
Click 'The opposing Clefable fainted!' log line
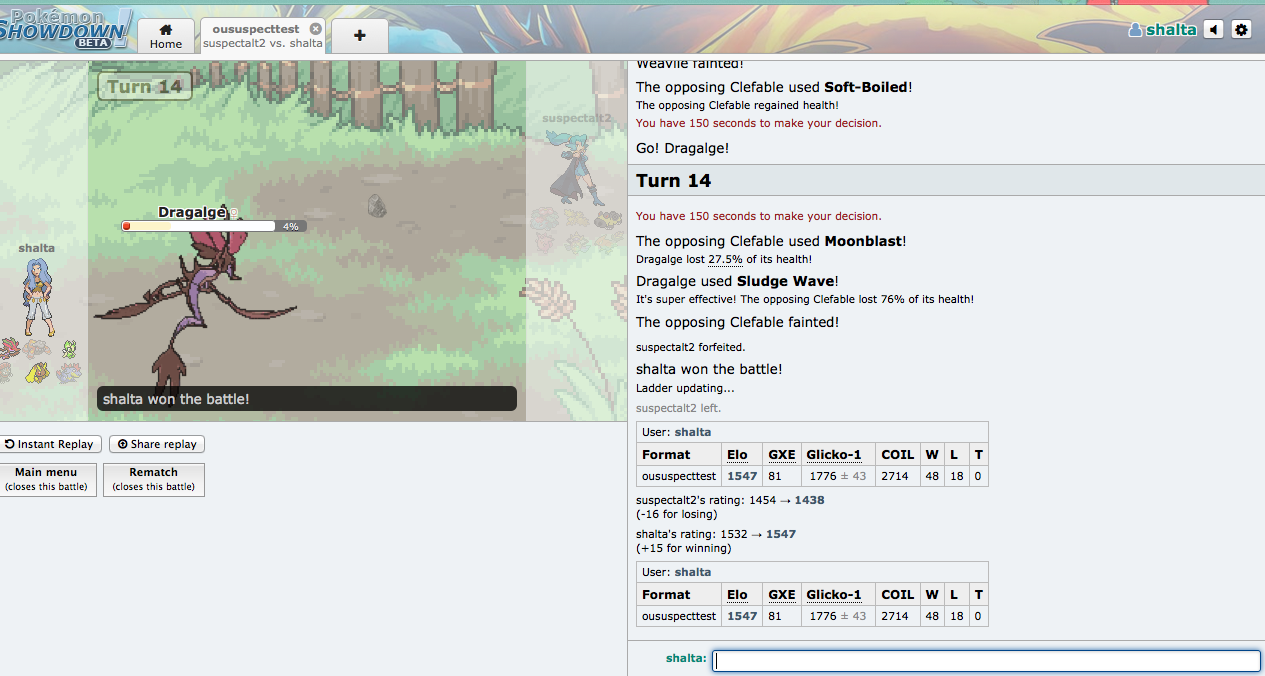tap(737, 322)
